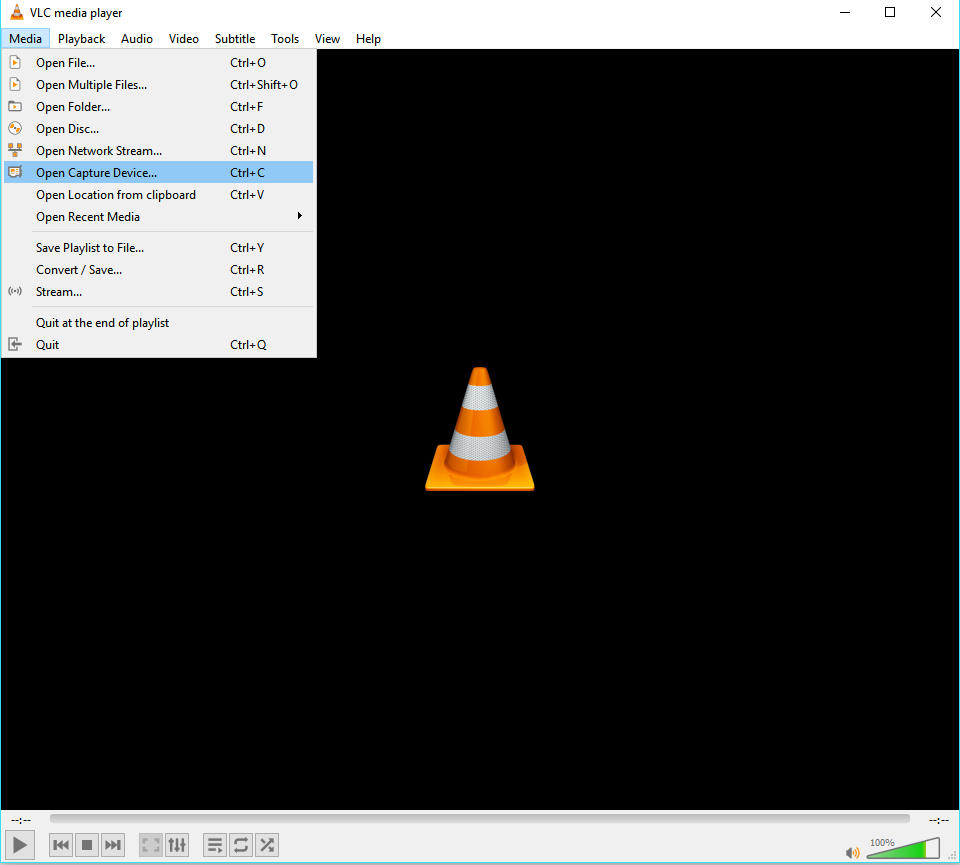
Task: Open the Playback menu
Action: click(x=81, y=39)
